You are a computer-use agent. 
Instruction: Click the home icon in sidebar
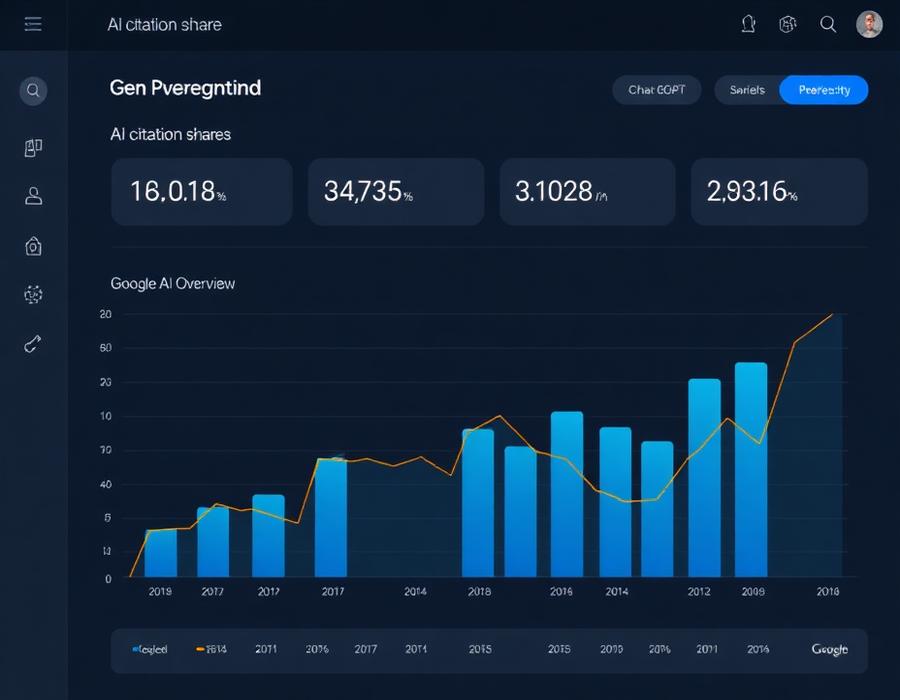(33, 246)
